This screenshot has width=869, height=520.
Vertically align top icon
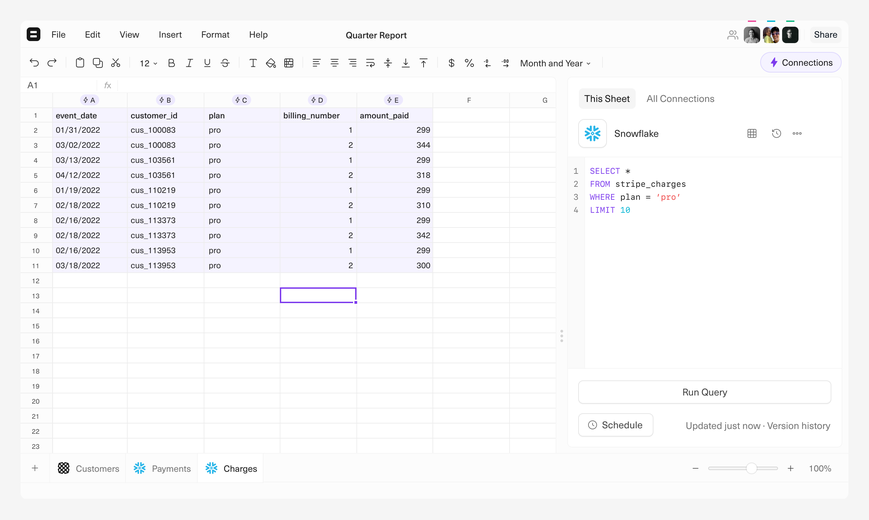(x=423, y=63)
